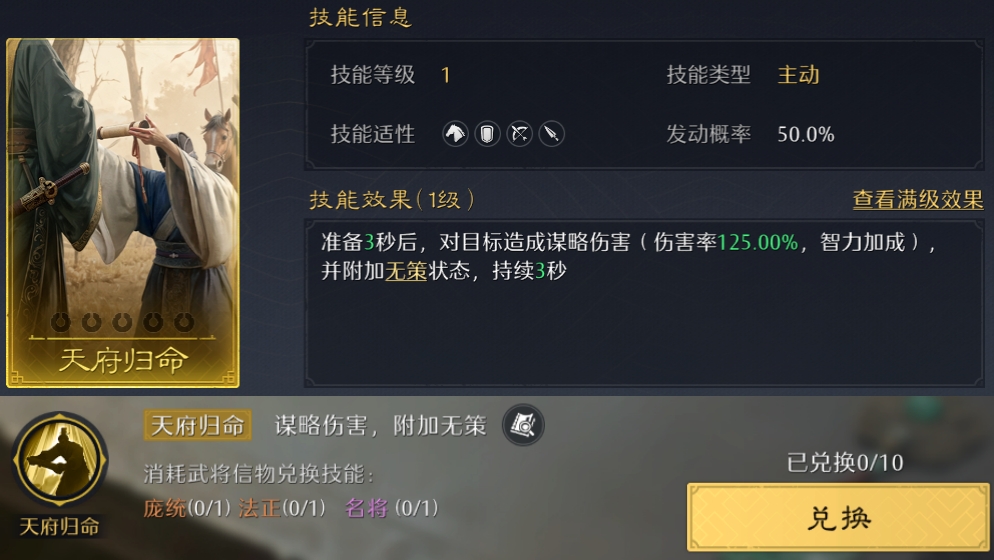Click the spearman aptitude icon
994x560 pixels.
click(552, 134)
